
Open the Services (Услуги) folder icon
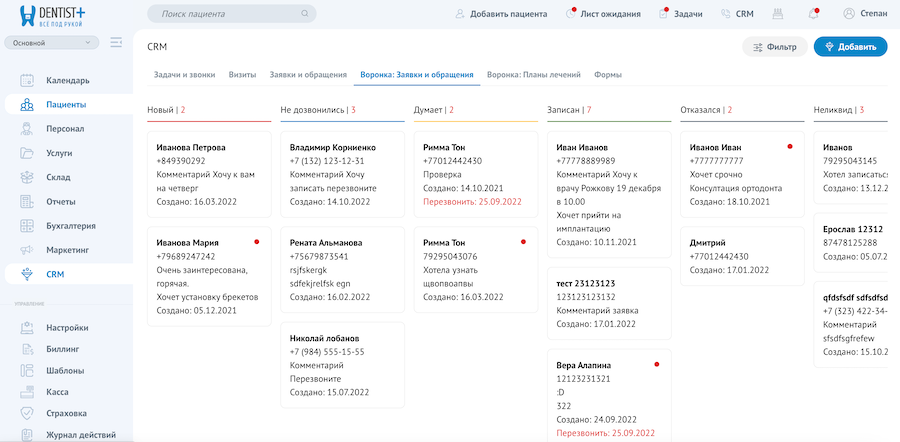[26, 153]
